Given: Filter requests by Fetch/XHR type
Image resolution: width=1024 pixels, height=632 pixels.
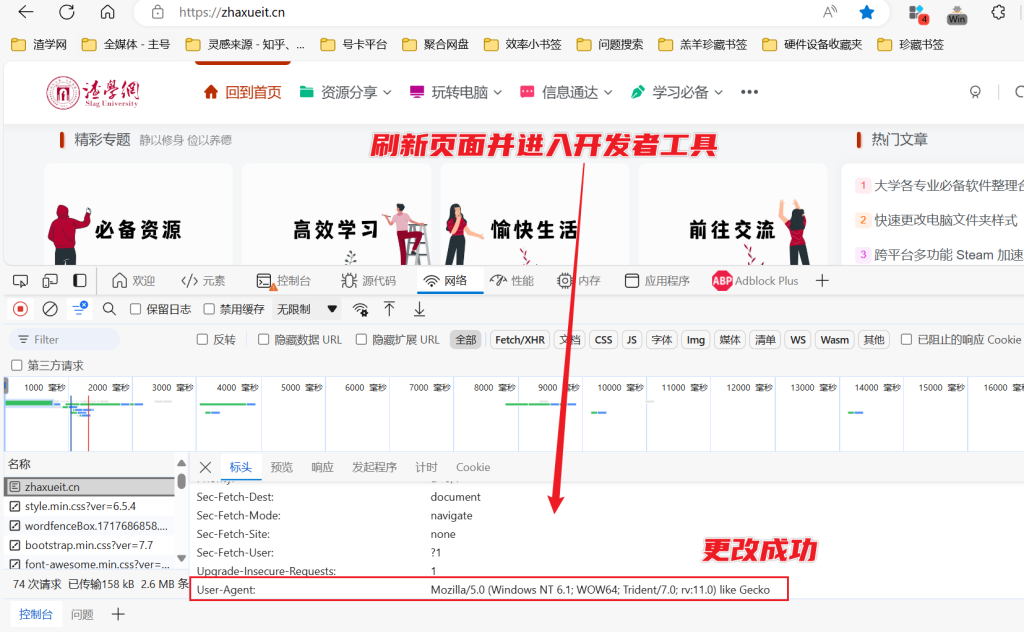Looking at the screenshot, I should [519, 339].
